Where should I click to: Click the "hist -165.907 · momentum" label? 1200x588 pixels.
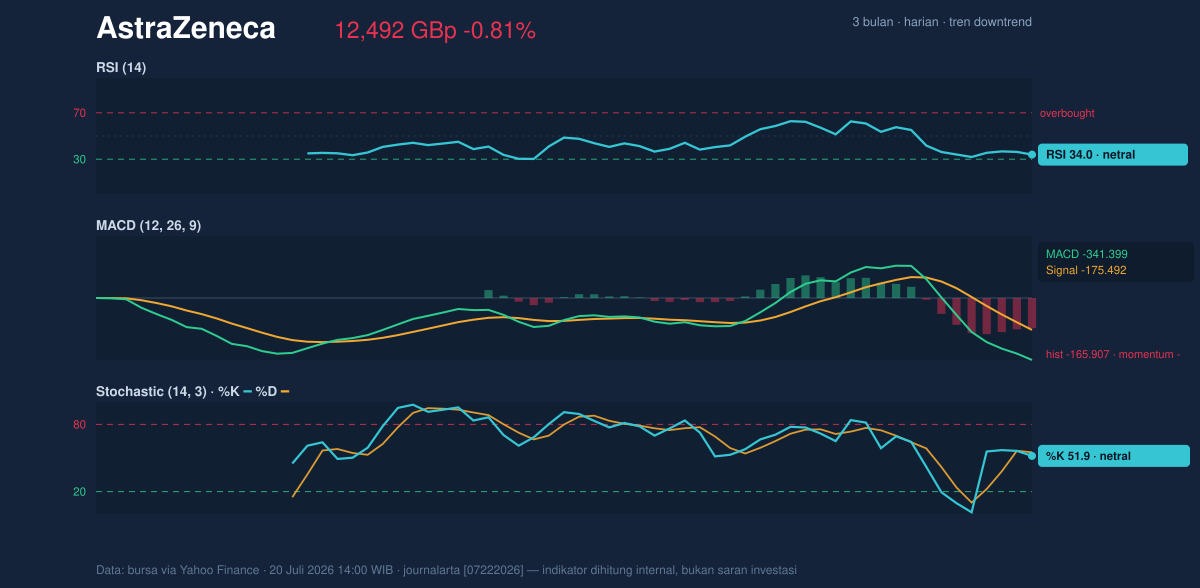(x=1113, y=354)
